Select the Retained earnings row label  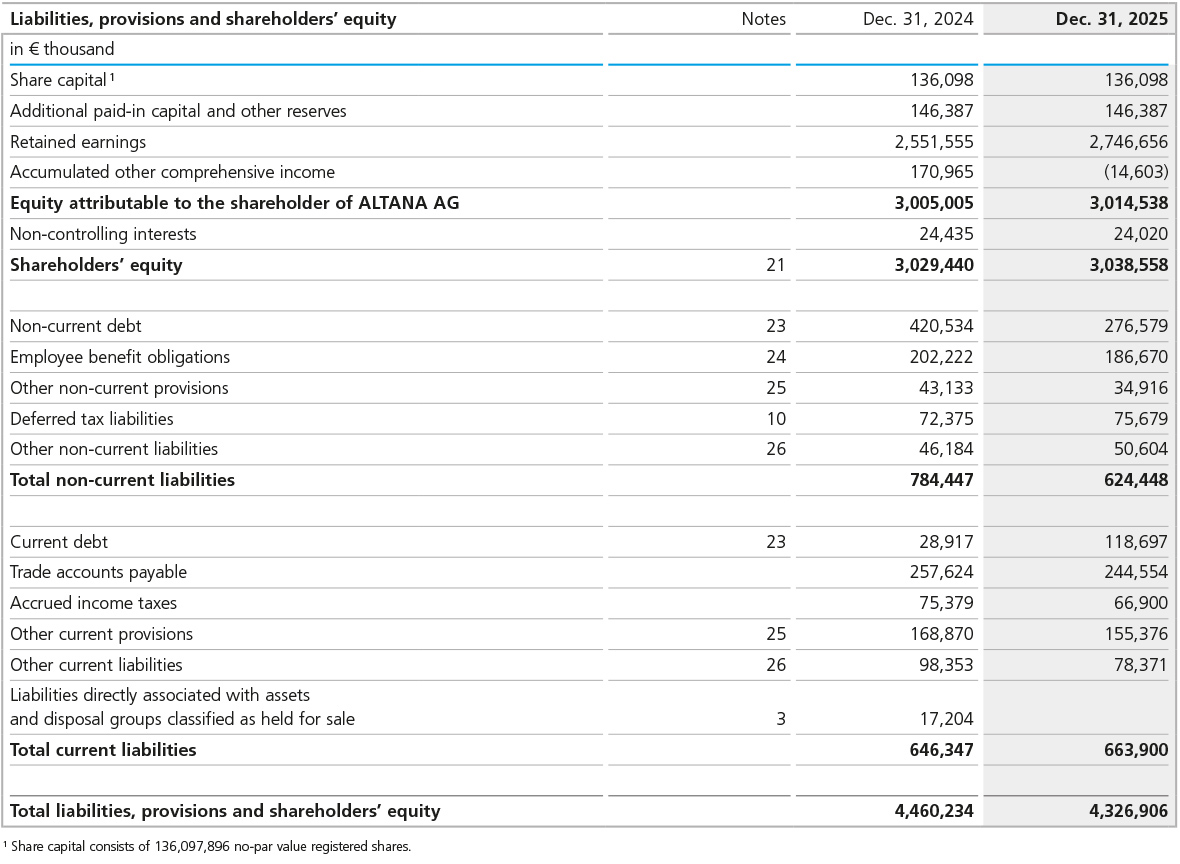78,142
